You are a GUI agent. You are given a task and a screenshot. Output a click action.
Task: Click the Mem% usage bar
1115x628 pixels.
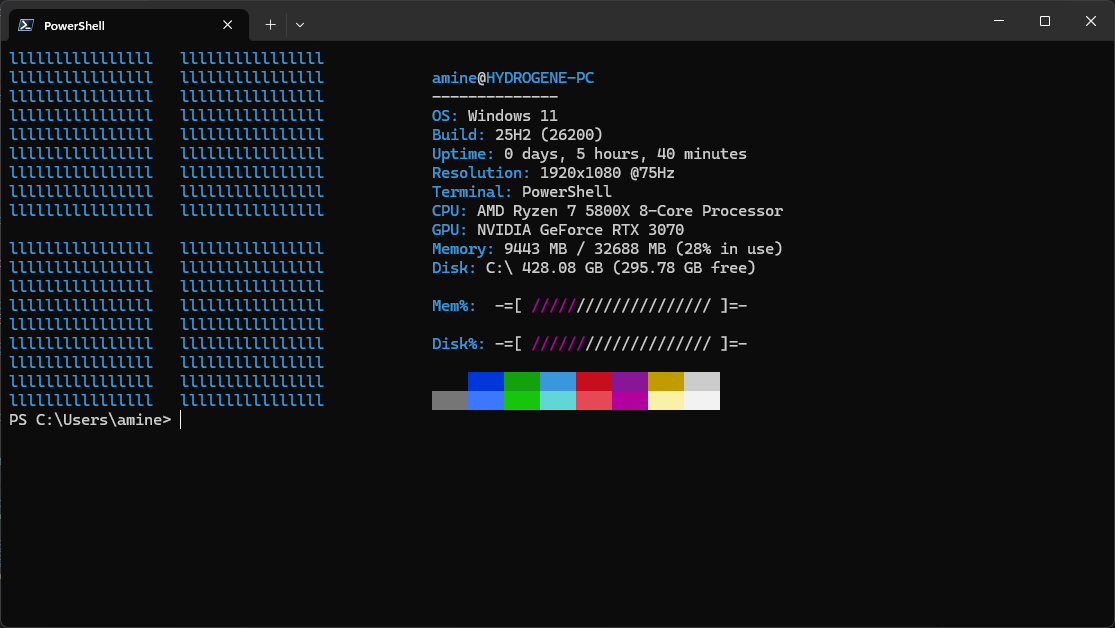click(621, 306)
